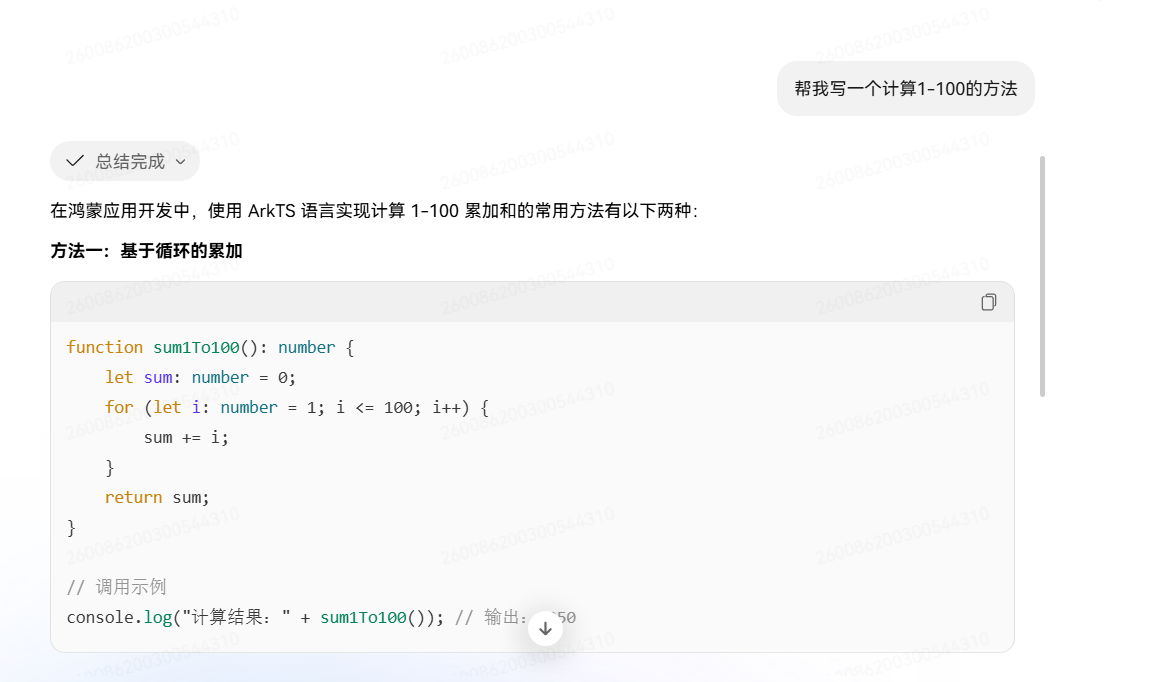This screenshot has height=682, width=1154.
Task: Click the 总结完成 status label
Action: coord(130,161)
